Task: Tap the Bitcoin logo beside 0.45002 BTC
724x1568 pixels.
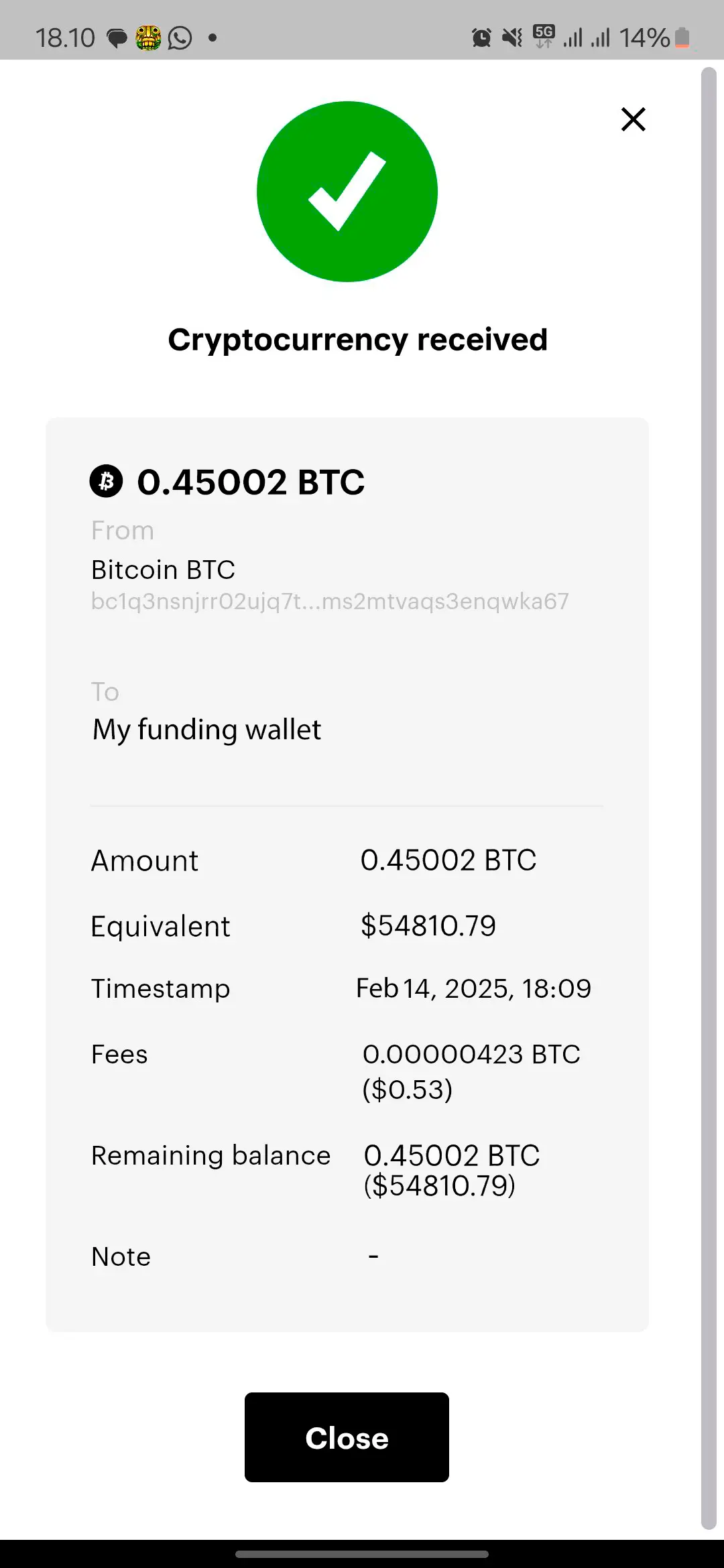Action: tap(106, 481)
